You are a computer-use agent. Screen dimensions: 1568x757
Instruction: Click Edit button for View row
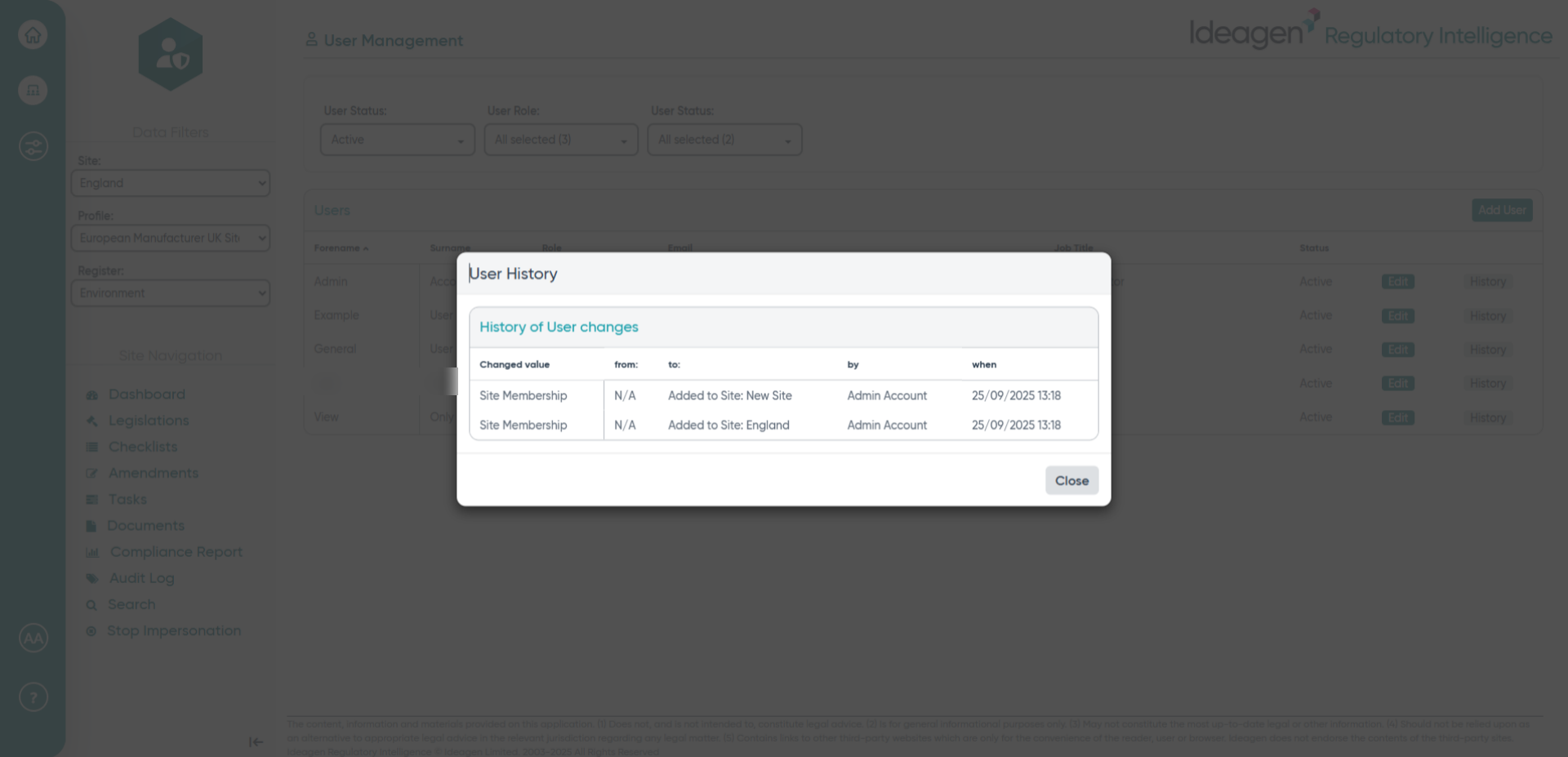coord(1398,417)
